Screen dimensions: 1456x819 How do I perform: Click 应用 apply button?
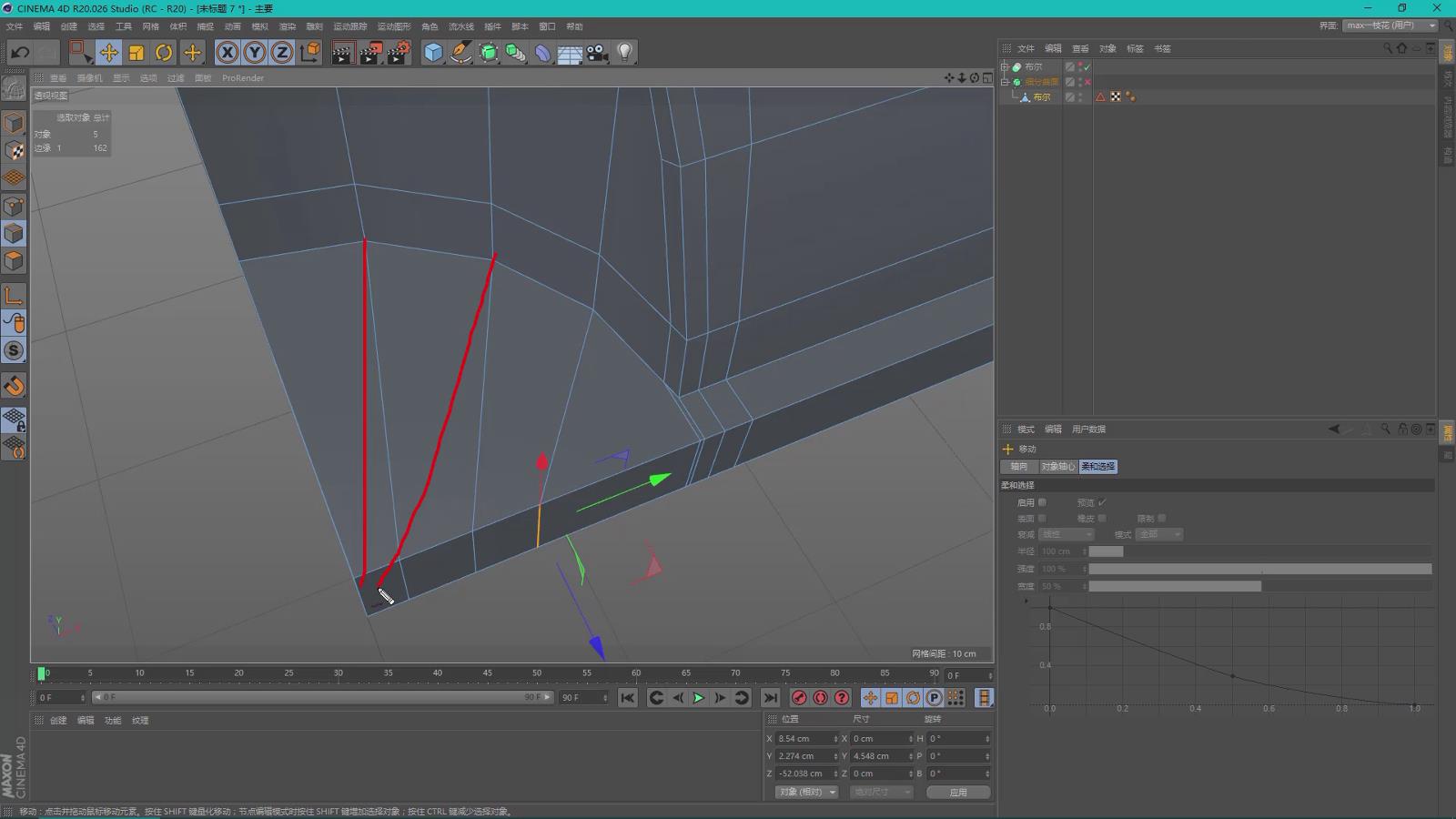[x=958, y=792]
